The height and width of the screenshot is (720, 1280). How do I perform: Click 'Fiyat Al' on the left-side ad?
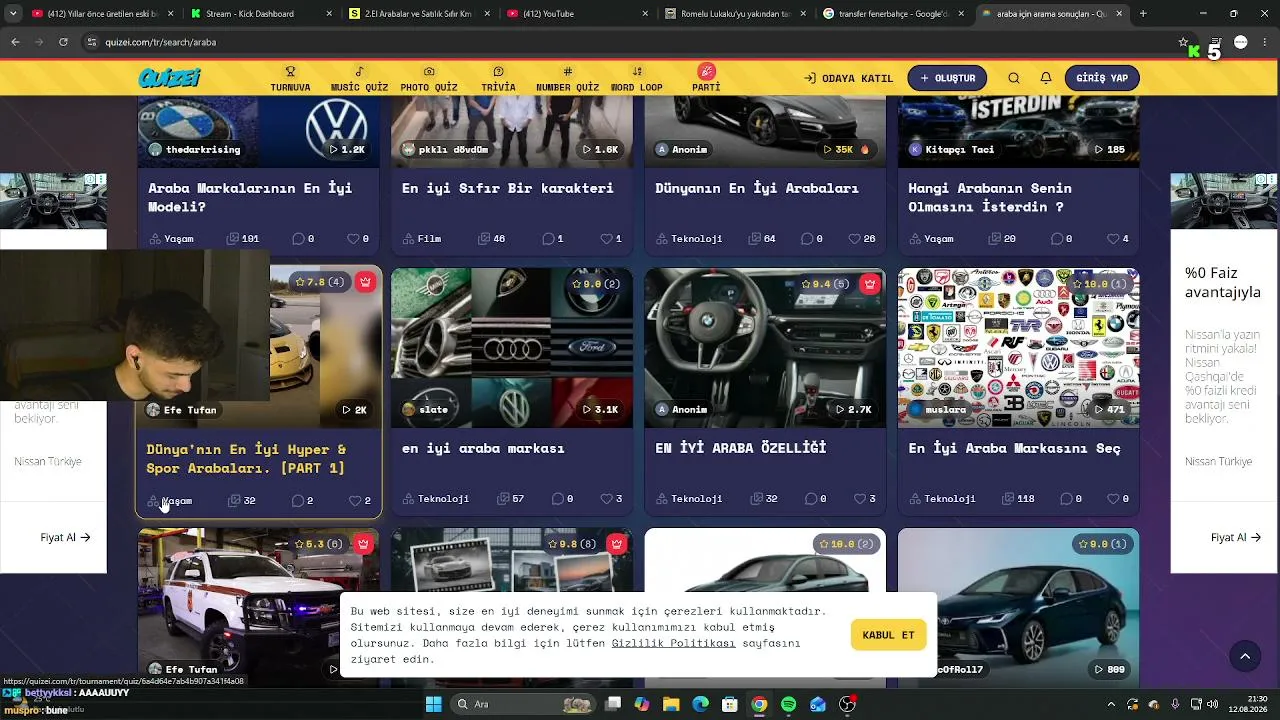click(65, 537)
